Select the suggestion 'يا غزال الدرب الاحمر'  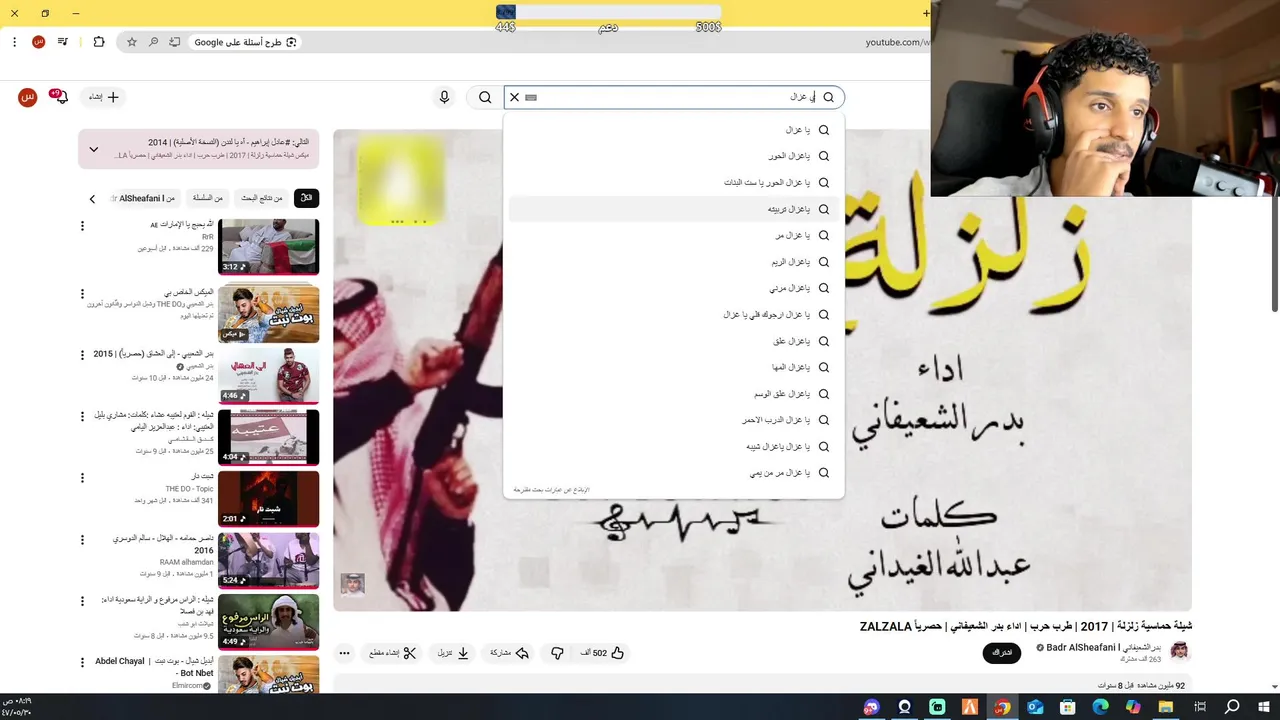tap(674, 420)
